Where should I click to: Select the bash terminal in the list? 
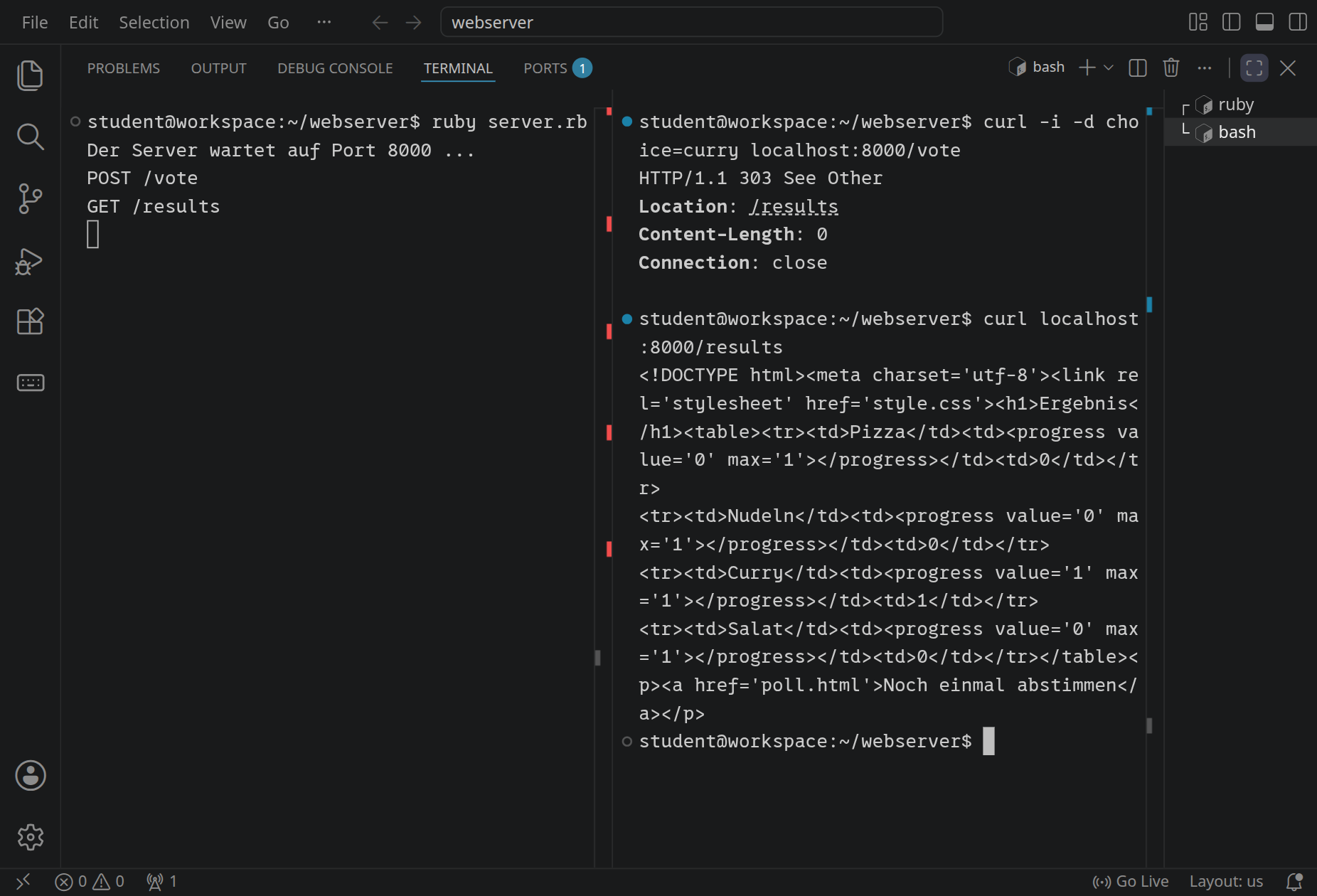(1240, 132)
